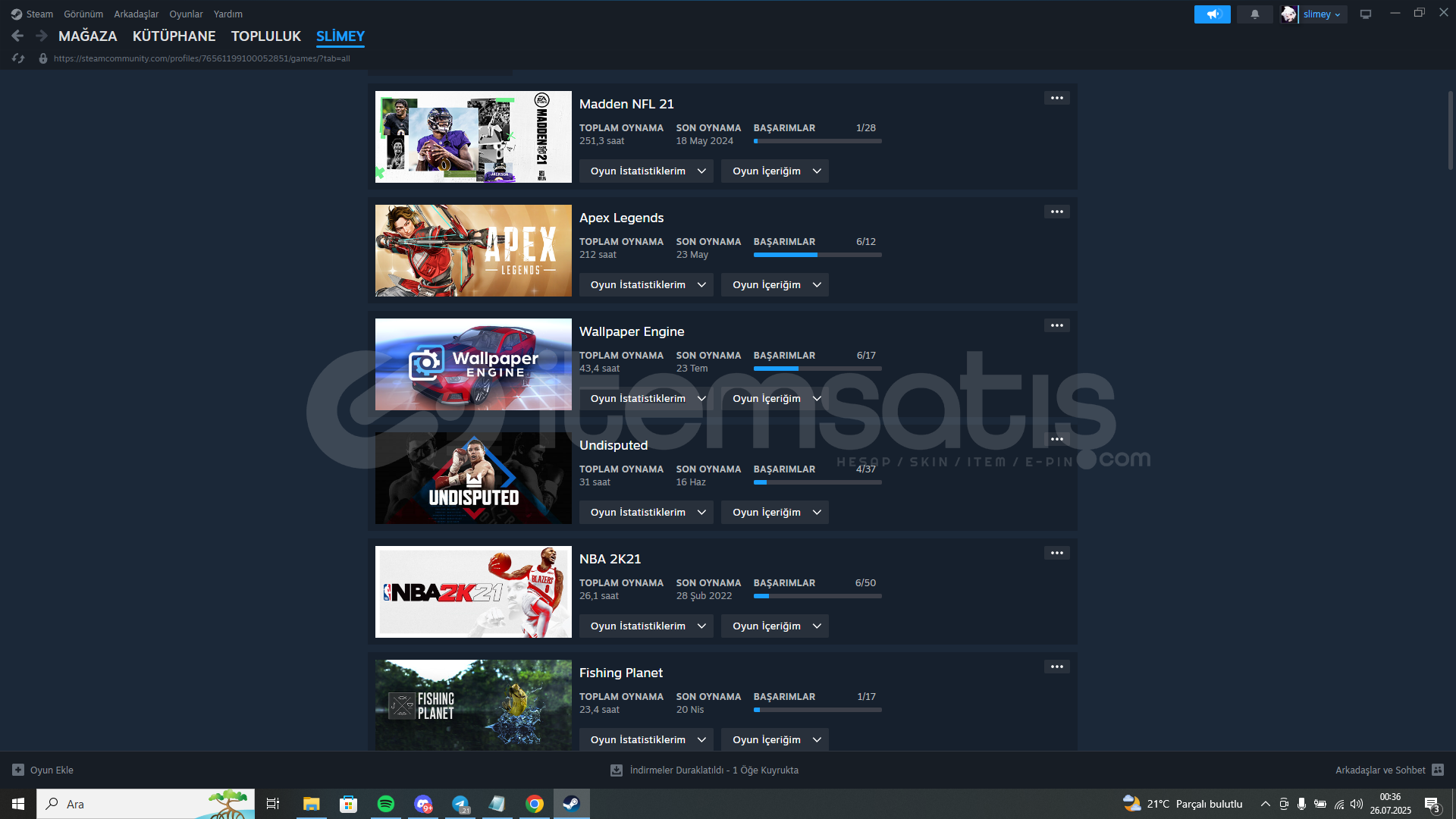Open File Explorer from taskbar
1456x819 pixels.
coord(311,804)
